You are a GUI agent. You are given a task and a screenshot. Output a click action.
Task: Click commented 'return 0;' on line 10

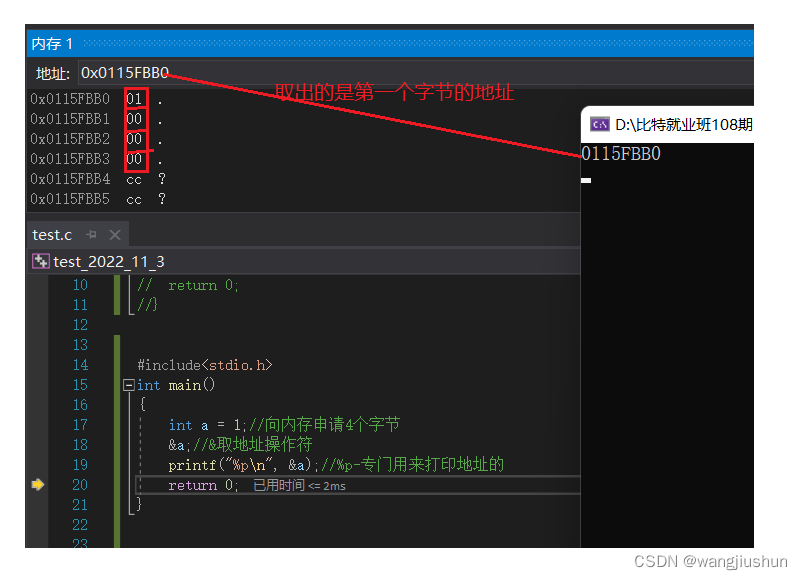click(203, 285)
